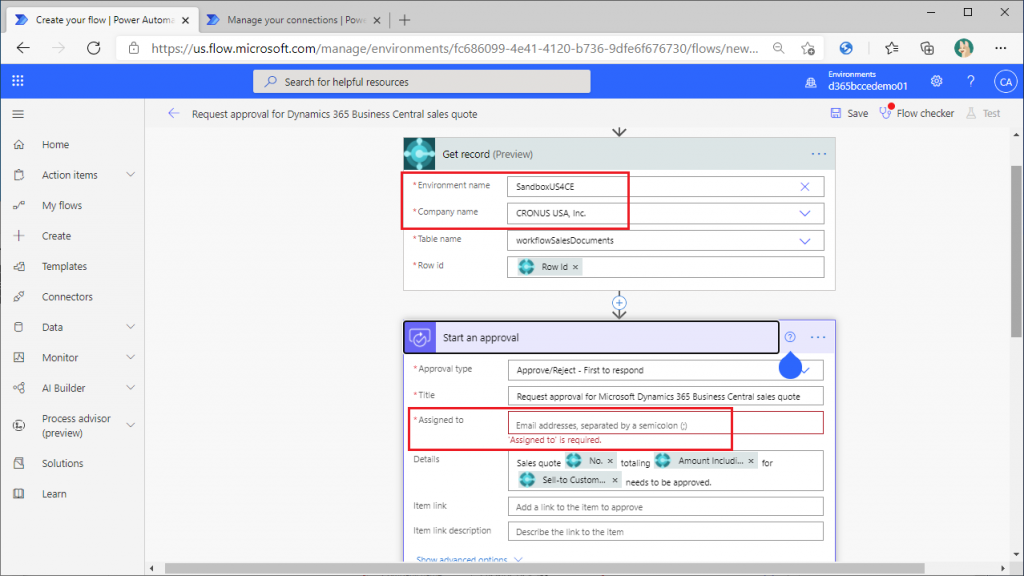Open Get record action ellipsis menu

point(819,154)
